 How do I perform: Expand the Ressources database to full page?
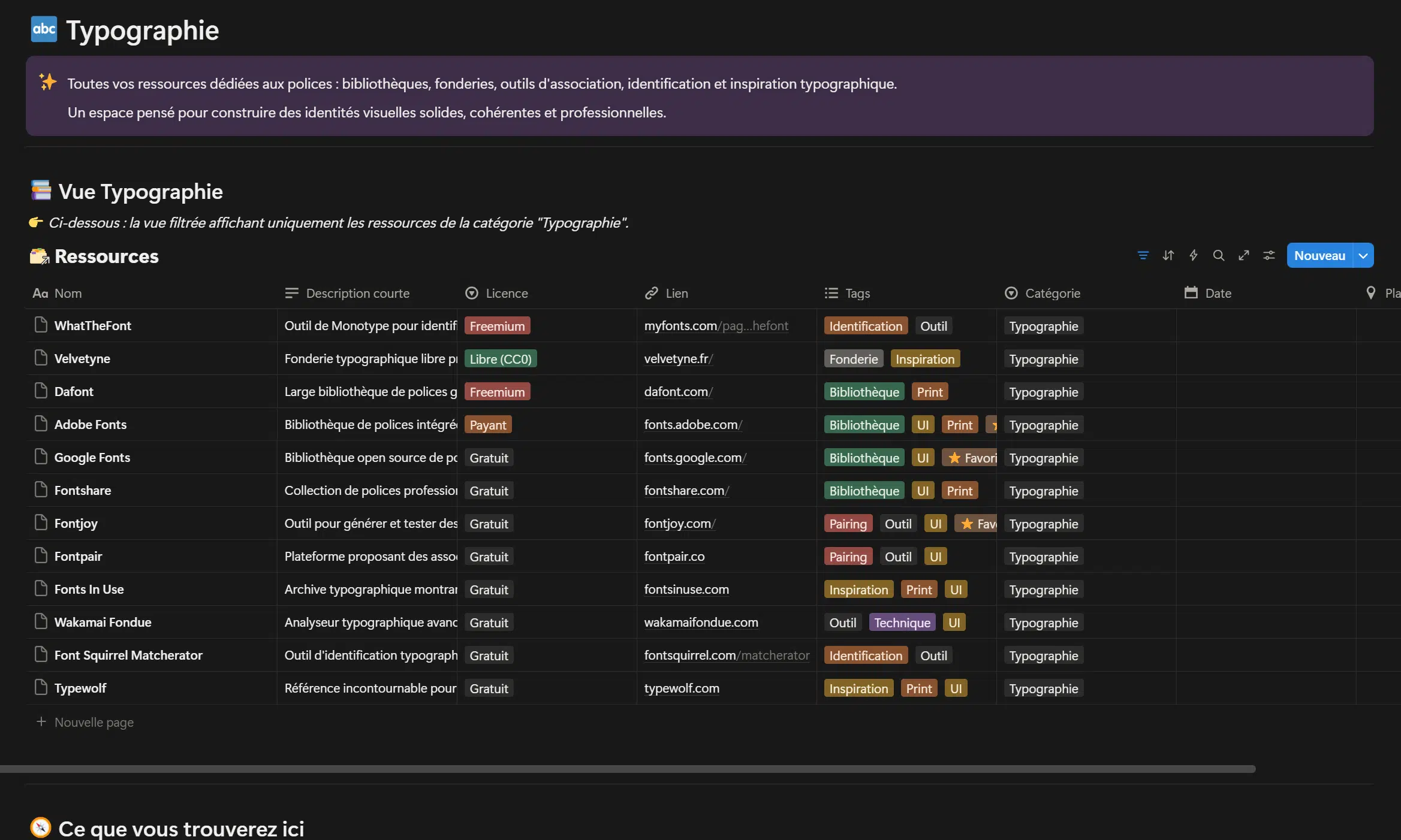[x=1244, y=255]
